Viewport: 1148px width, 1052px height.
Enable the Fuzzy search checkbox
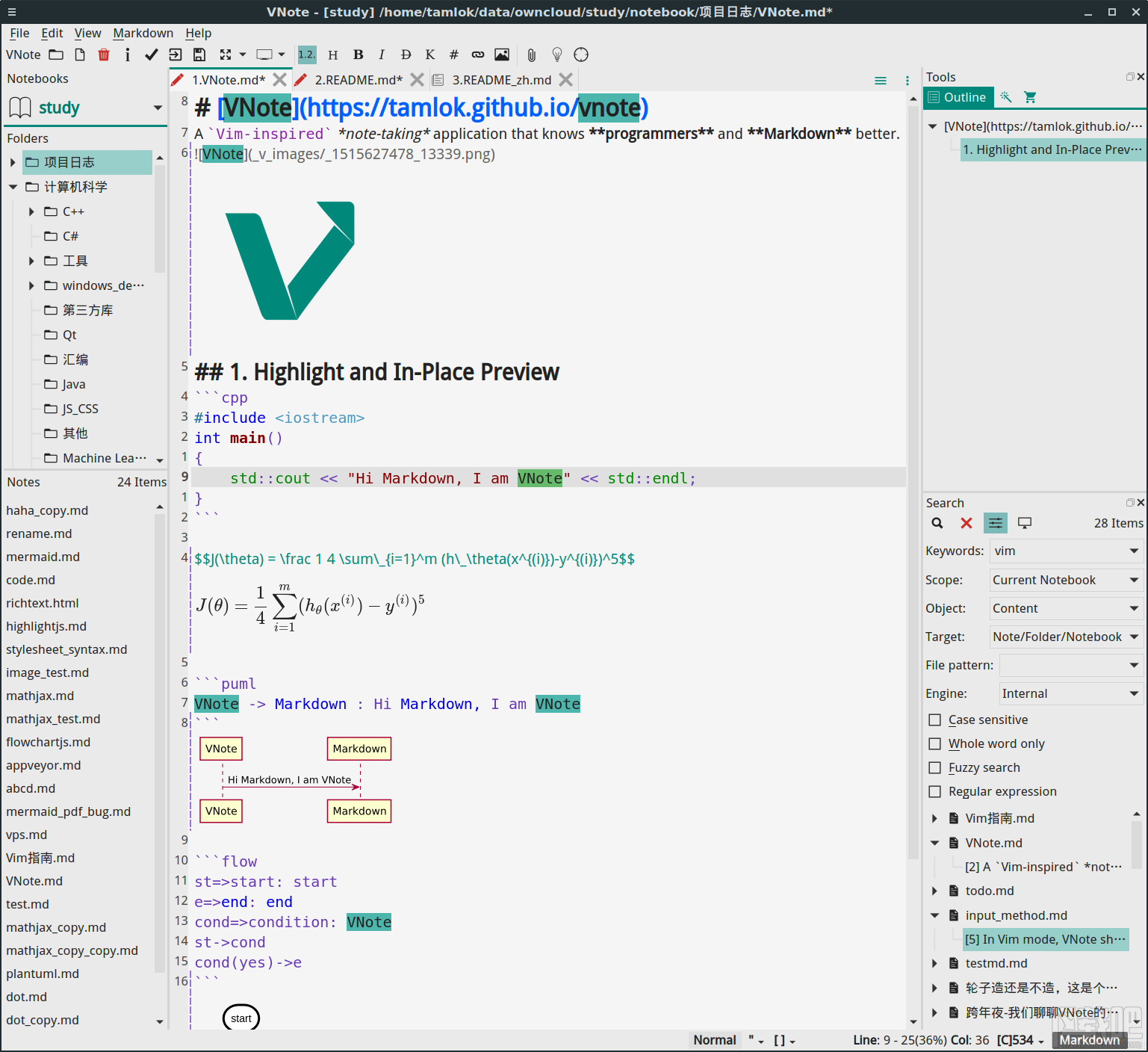(x=934, y=767)
